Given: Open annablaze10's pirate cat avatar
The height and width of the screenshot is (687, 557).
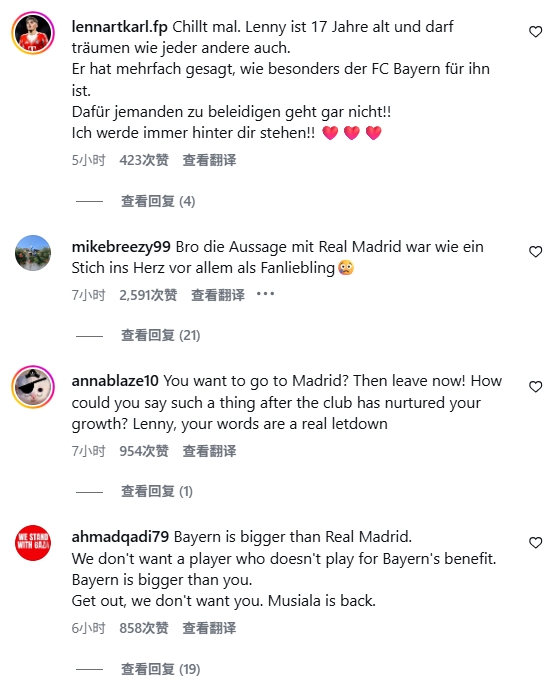Looking at the screenshot, I should click(x=33, y=387).
